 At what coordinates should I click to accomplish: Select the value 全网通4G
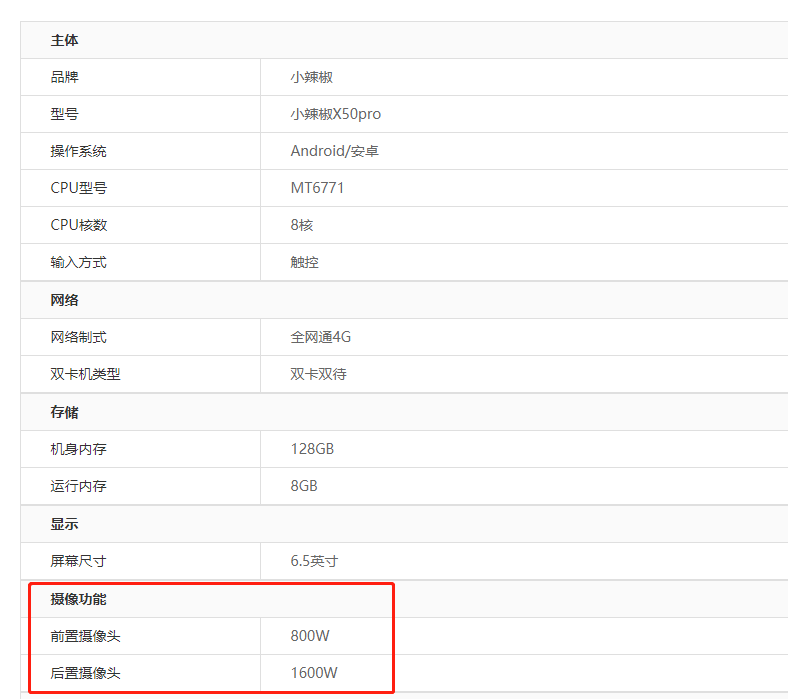[x=321, y=337]
